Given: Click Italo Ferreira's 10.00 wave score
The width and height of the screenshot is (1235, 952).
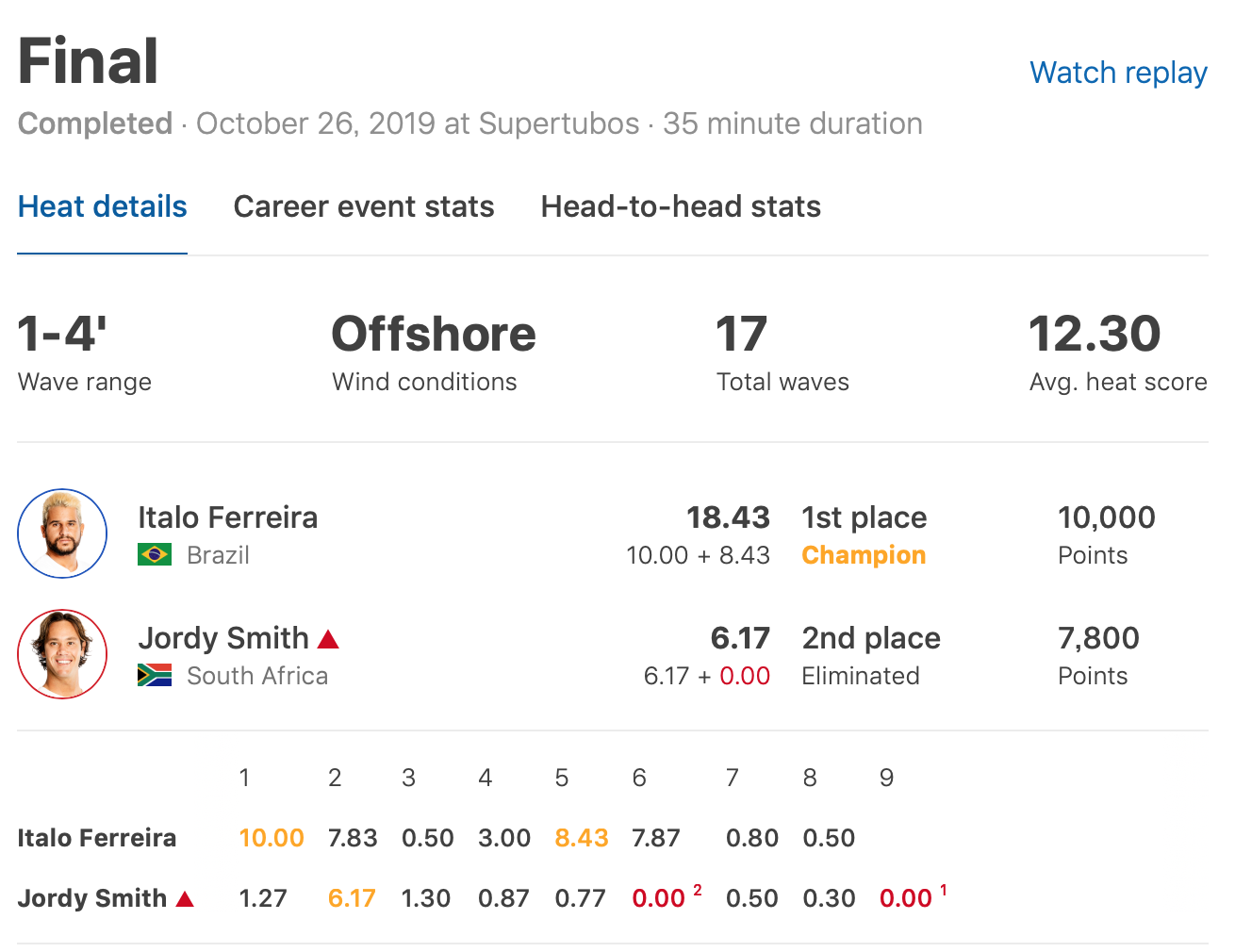Looking at the screenshot, I should tap(272, 838).
